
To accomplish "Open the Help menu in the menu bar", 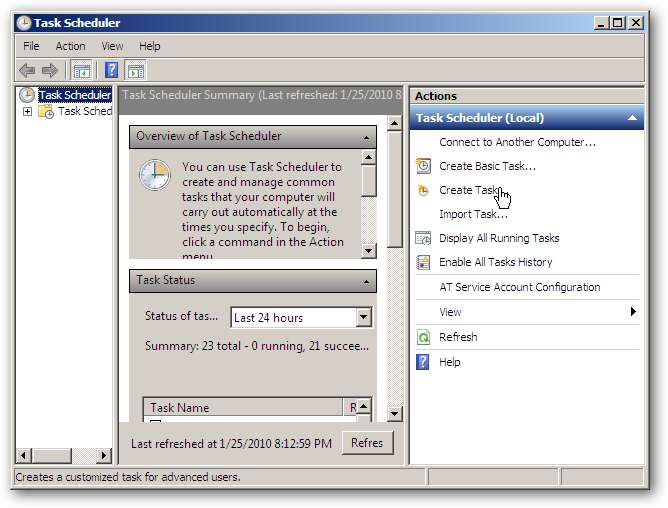I will point(150,46).
